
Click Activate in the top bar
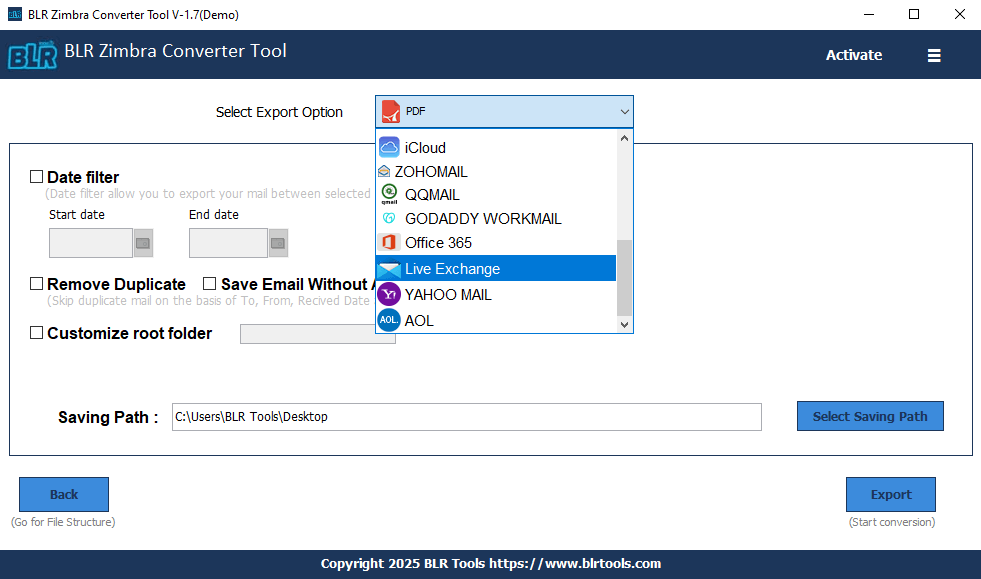854,56
